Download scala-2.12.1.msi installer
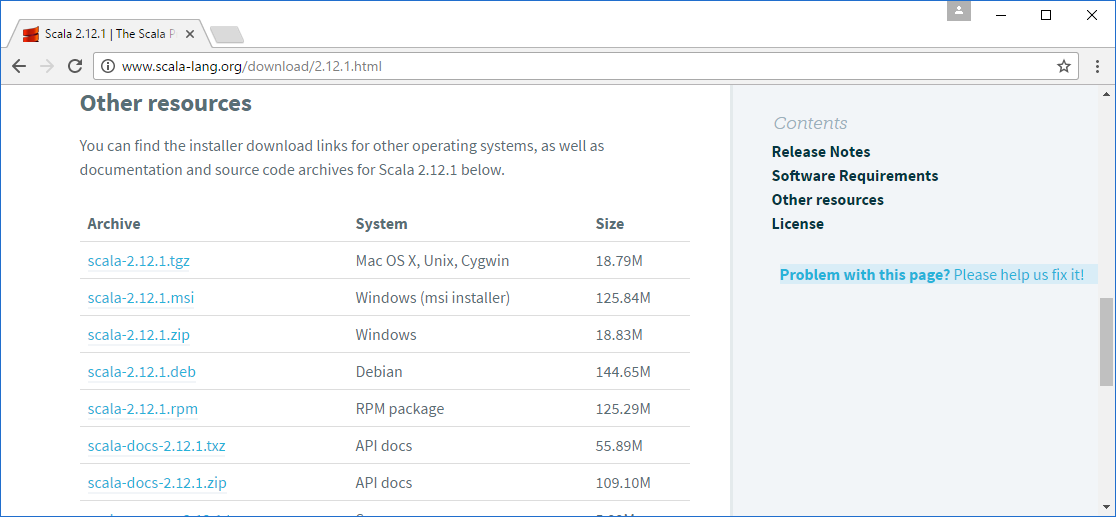The image size is (1116, 517). click(x=141, y=298)
